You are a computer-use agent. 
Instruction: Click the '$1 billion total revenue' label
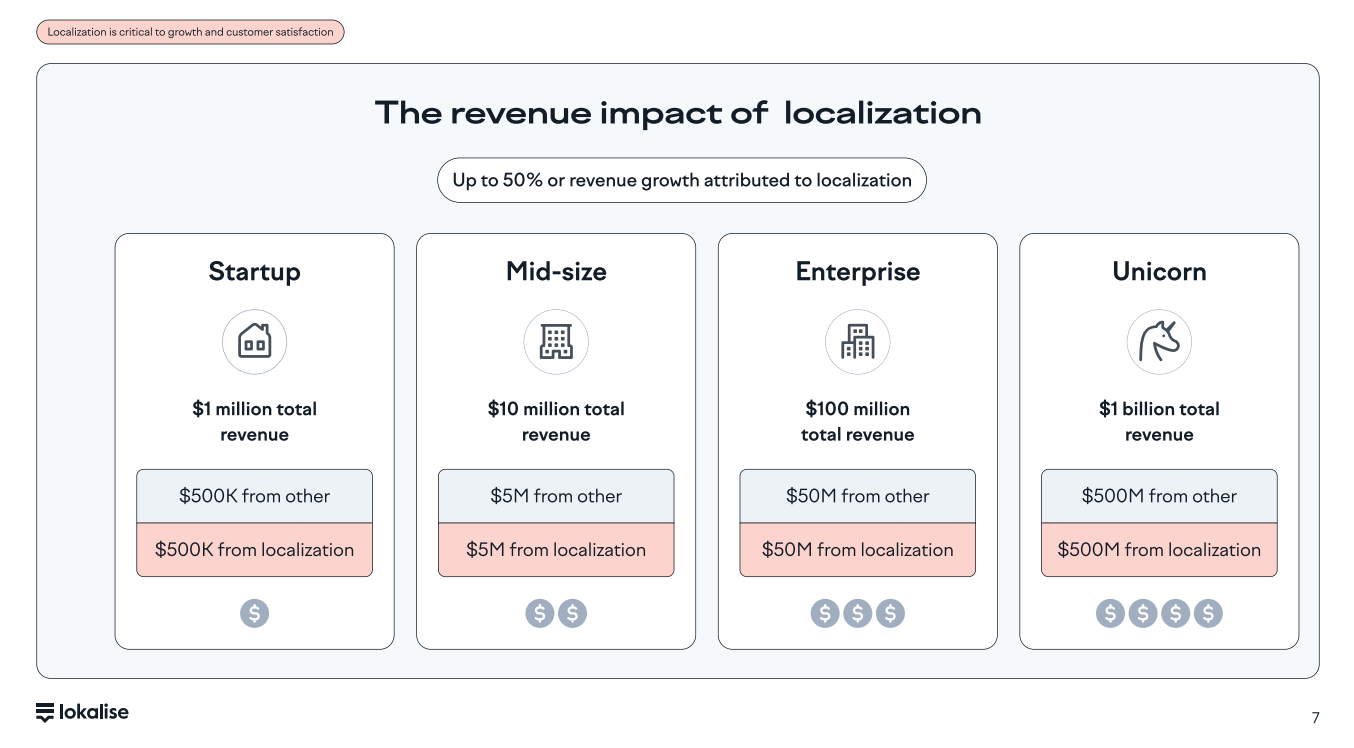[1159, 421]
